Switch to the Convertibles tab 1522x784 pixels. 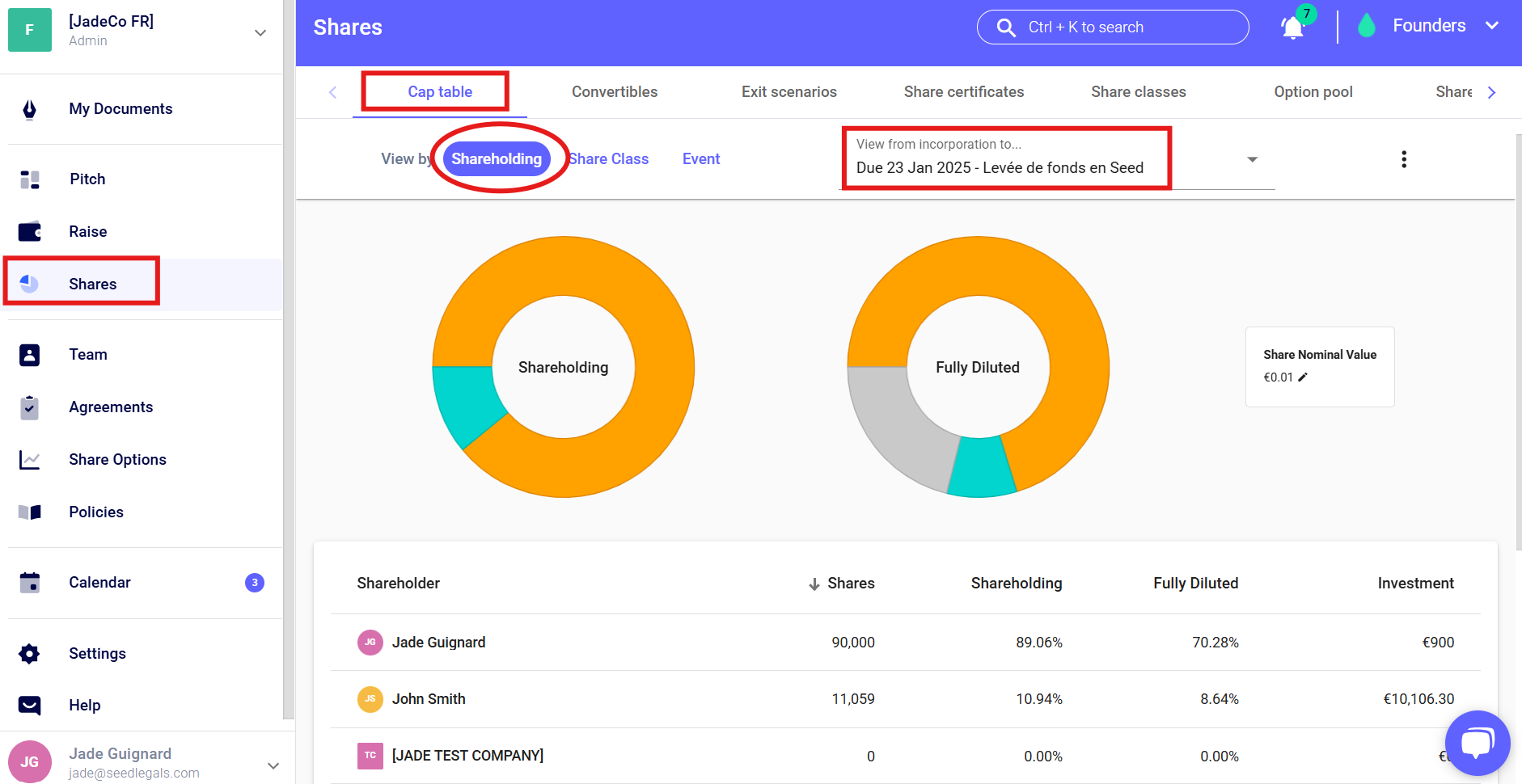pos(615,92)
